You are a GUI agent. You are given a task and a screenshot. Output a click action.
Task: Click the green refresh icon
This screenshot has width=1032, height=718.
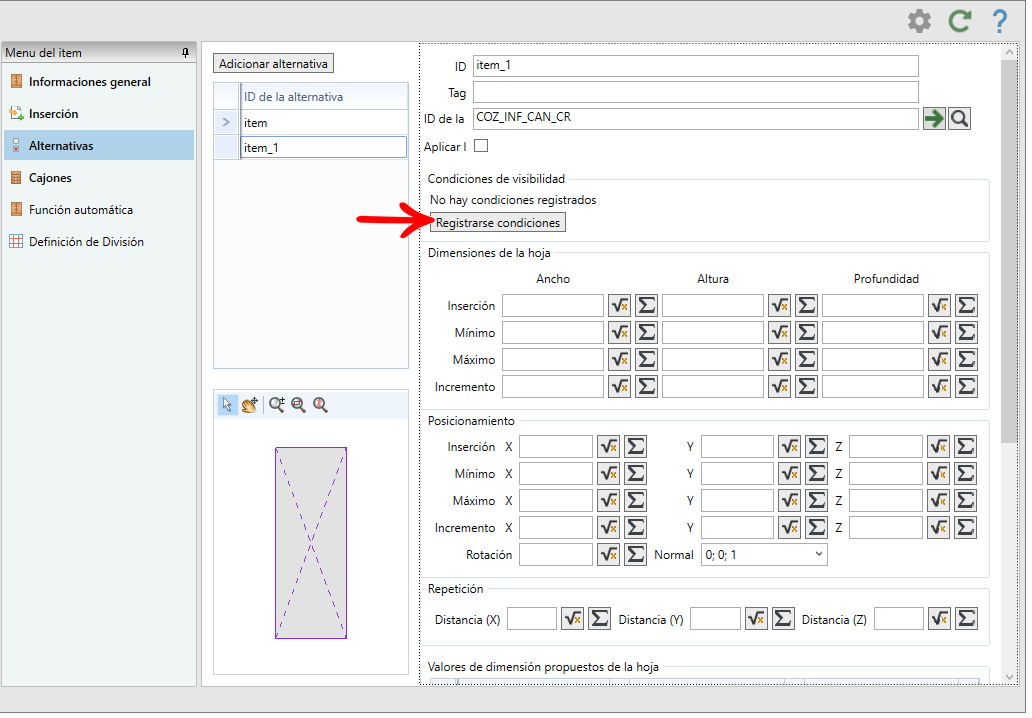pyautogui.click(x=960, y=21)
